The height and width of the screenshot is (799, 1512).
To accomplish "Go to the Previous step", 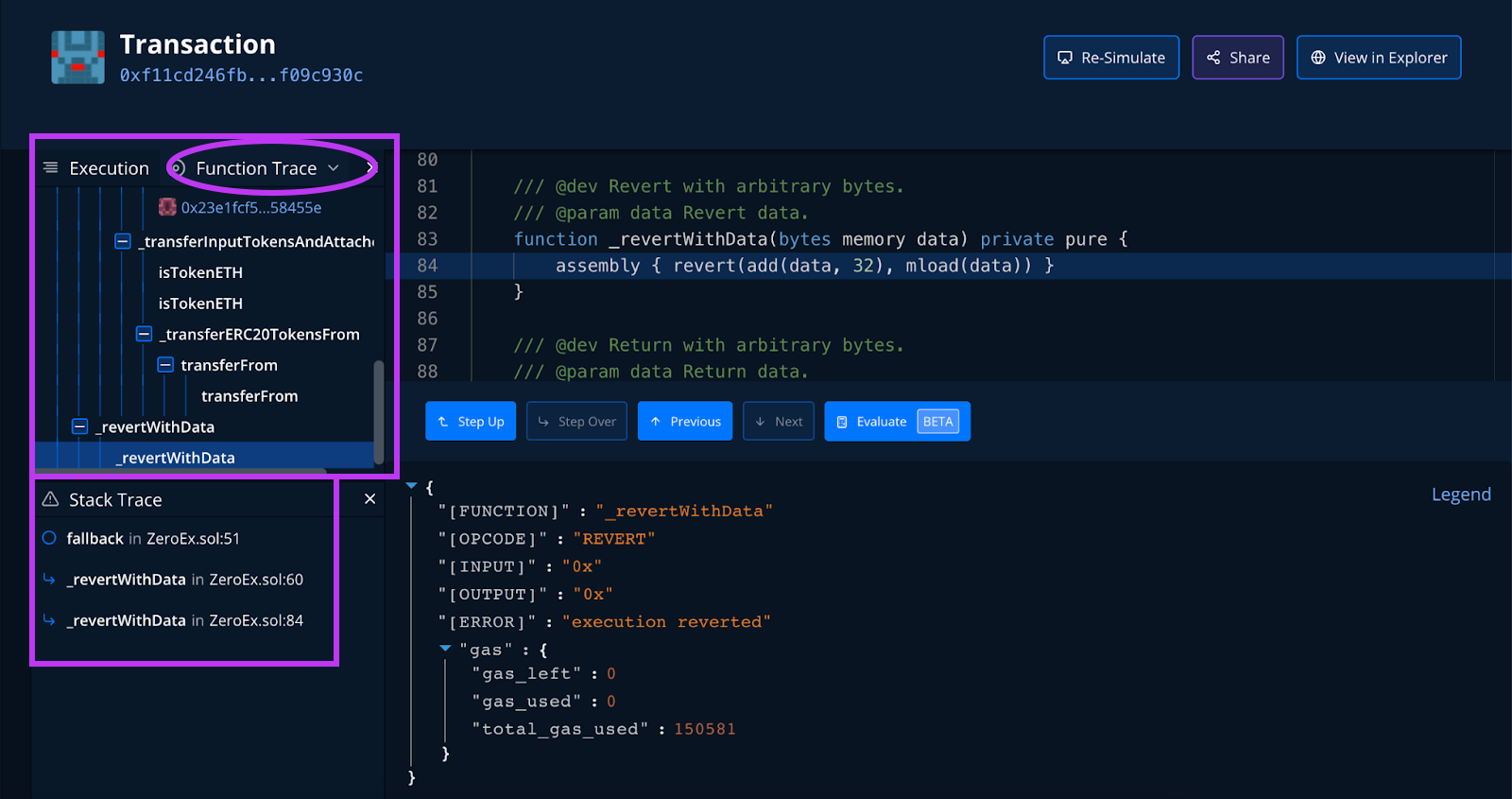I will tap(685, 422).
